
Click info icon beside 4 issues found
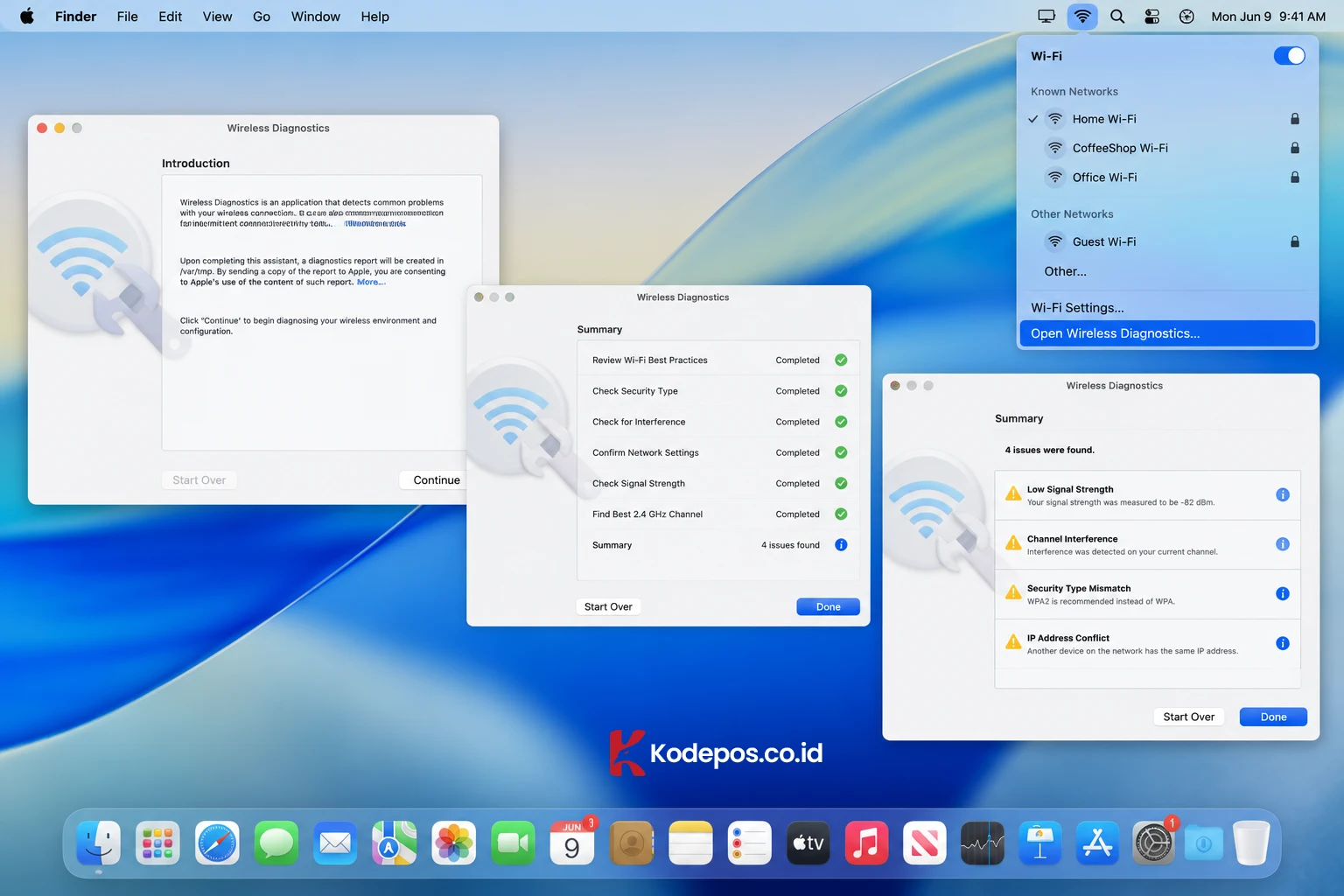point(841,544)
